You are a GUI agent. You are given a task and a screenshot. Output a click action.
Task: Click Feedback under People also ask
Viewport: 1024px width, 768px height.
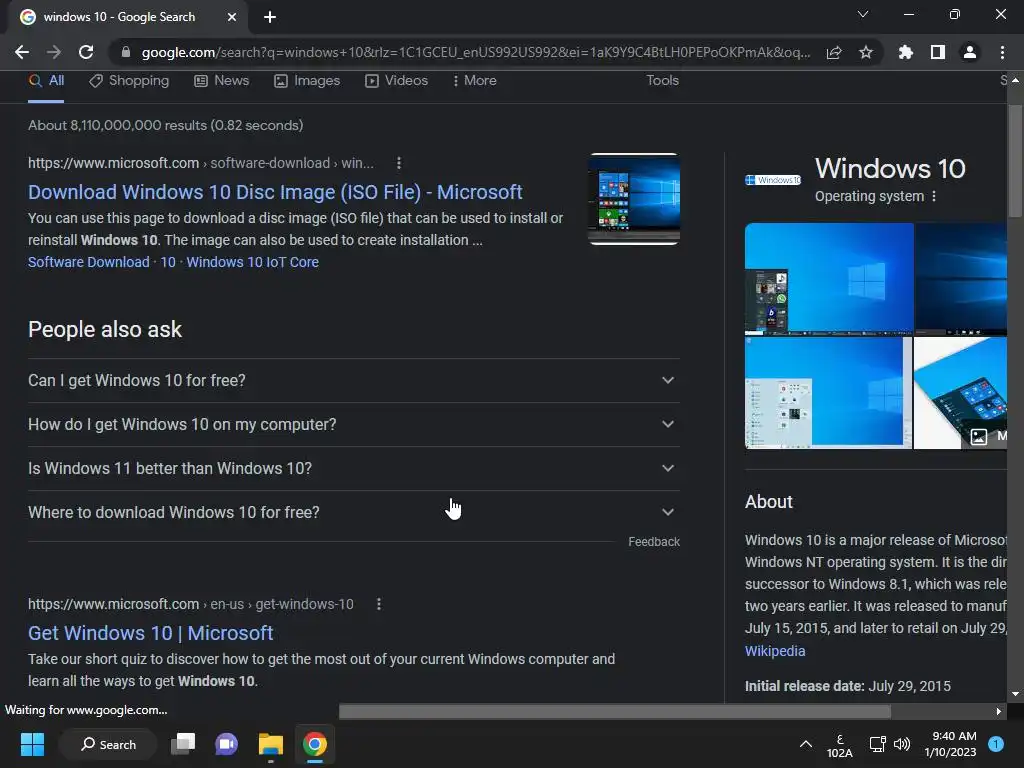click(x=654, y=541)
